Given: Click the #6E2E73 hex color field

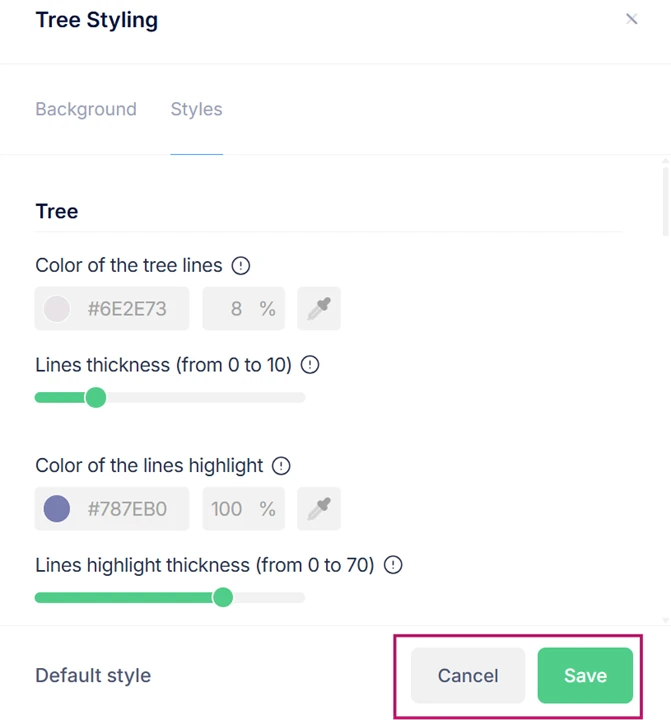Looking at the screenshot, I should (x=127, y=309).
